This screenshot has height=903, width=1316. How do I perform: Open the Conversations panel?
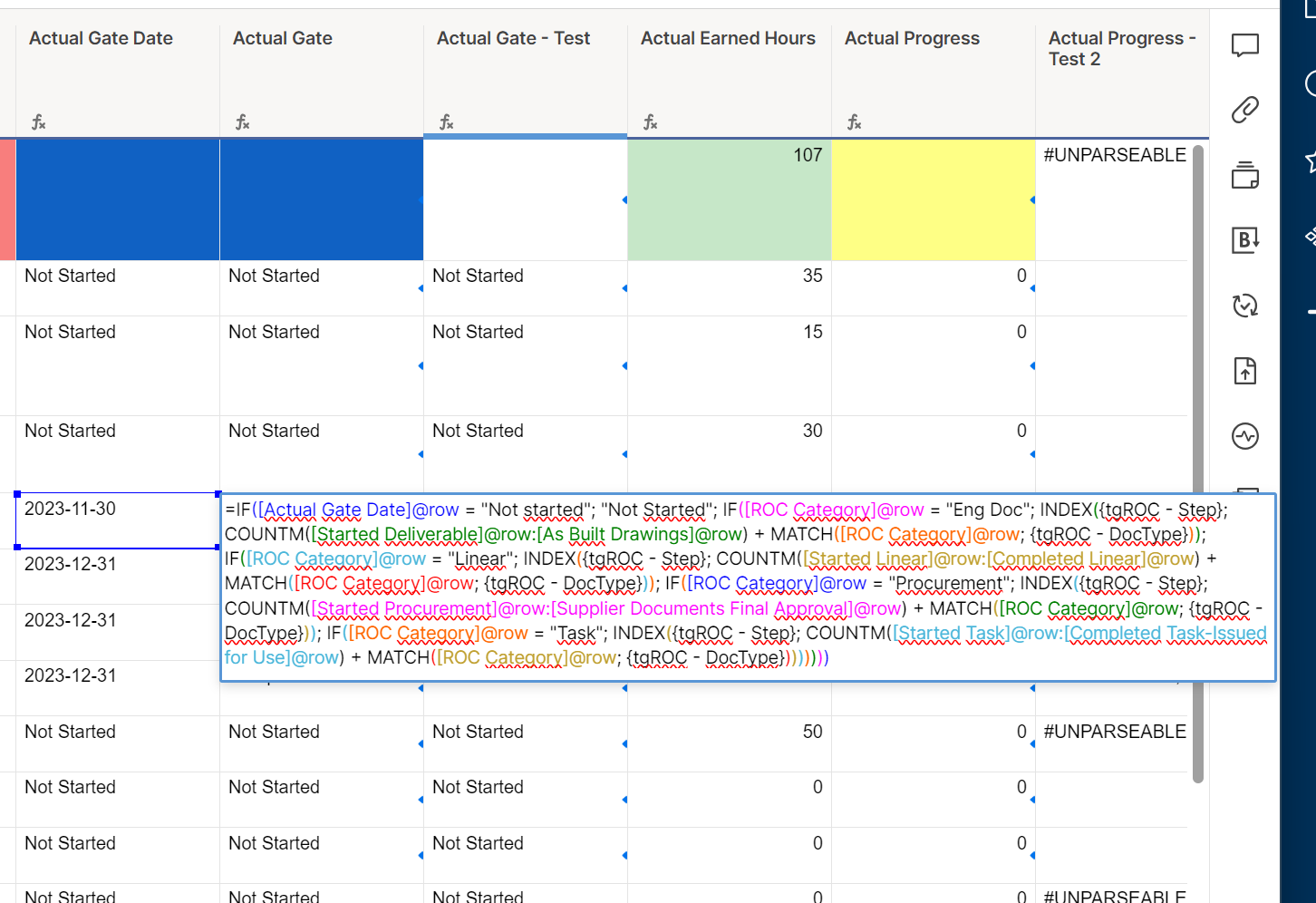pos(1244,44)
